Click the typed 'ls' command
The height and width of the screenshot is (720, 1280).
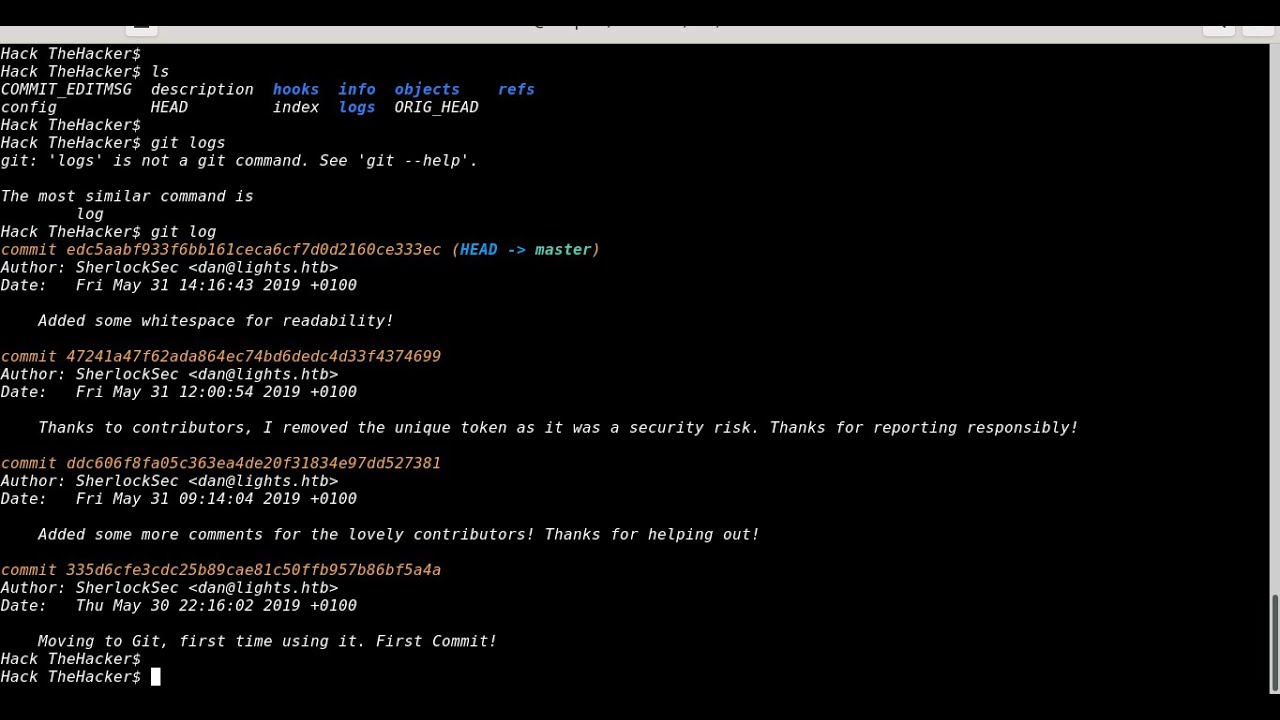coord(160,72)
